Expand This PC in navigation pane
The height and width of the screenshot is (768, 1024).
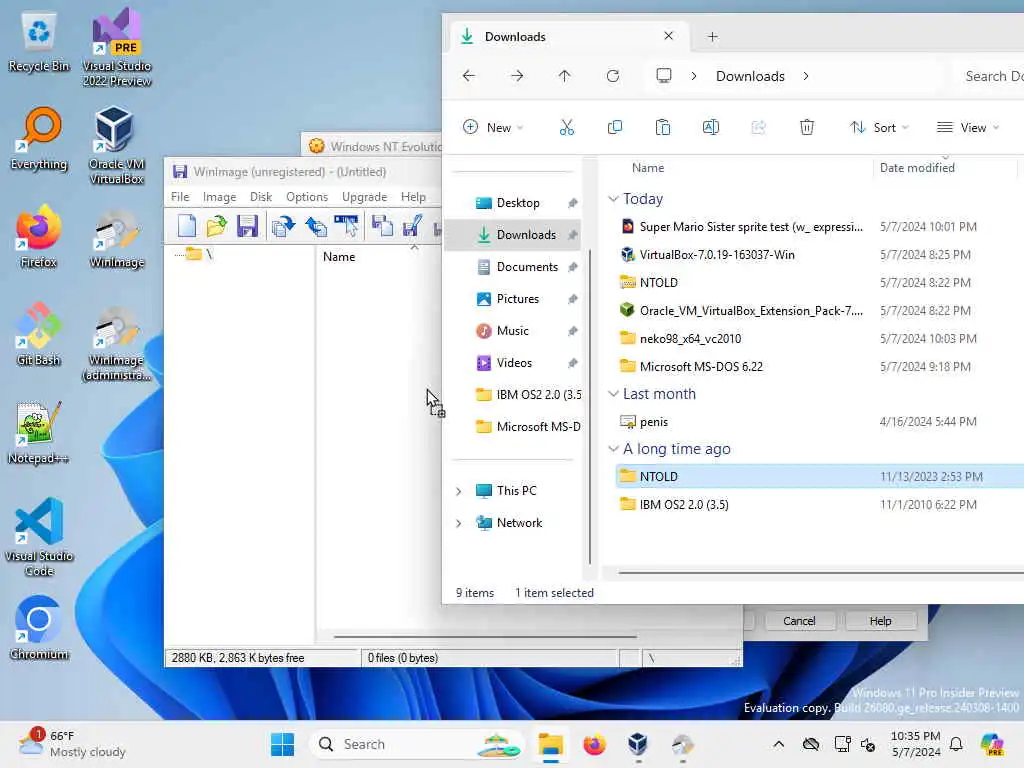(x=458, y=491)
